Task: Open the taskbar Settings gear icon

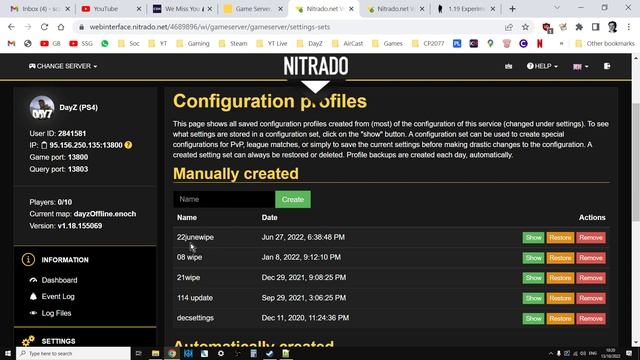Action: pyautogui.click(x=221, y=353)
